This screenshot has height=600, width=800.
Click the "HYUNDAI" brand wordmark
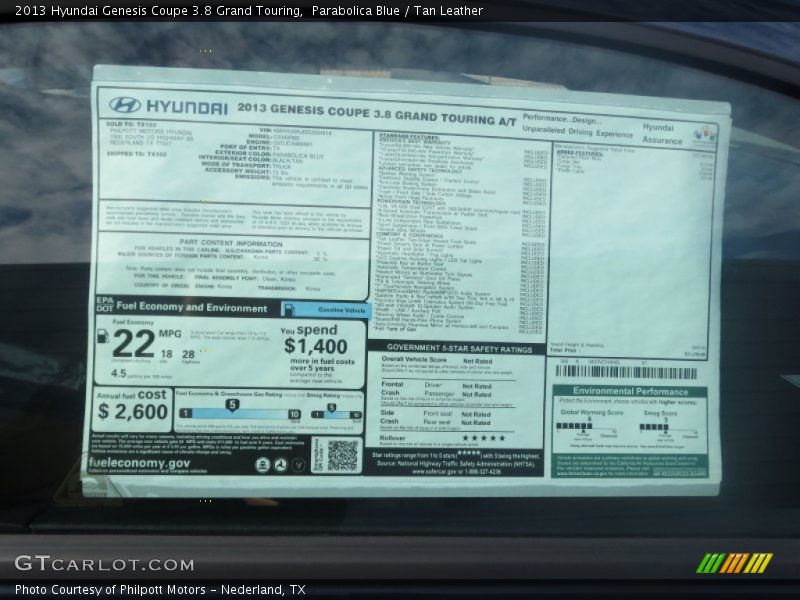point(187,107)
